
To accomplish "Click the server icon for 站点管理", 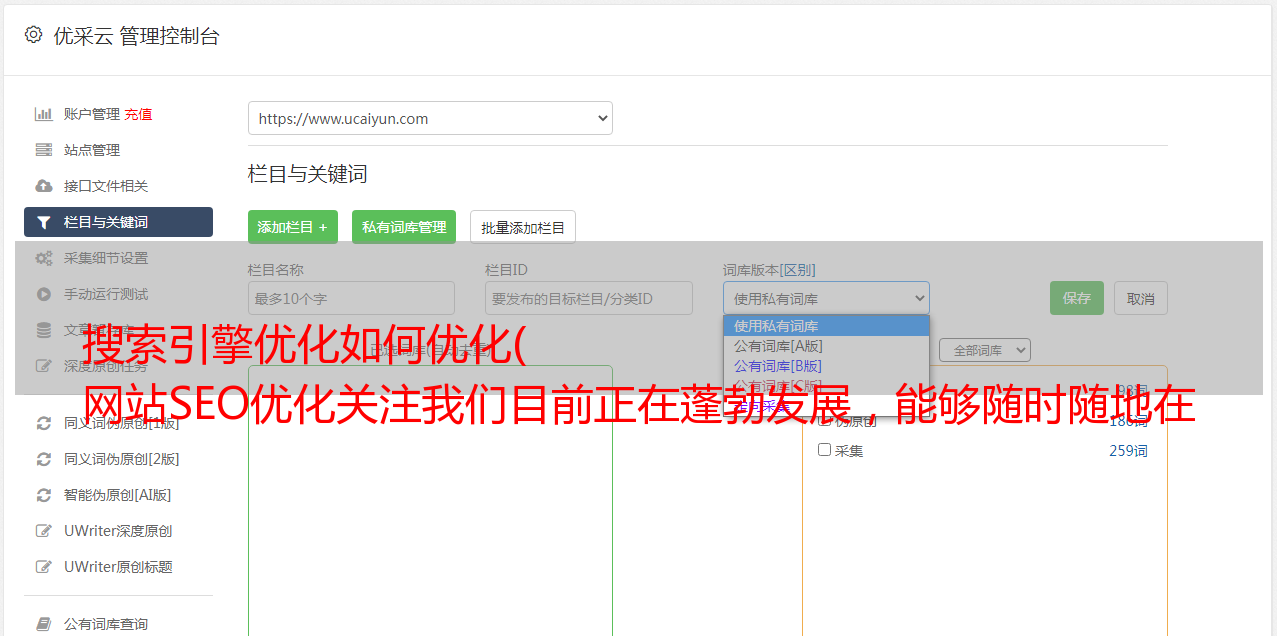I will (x=44, y=150).
